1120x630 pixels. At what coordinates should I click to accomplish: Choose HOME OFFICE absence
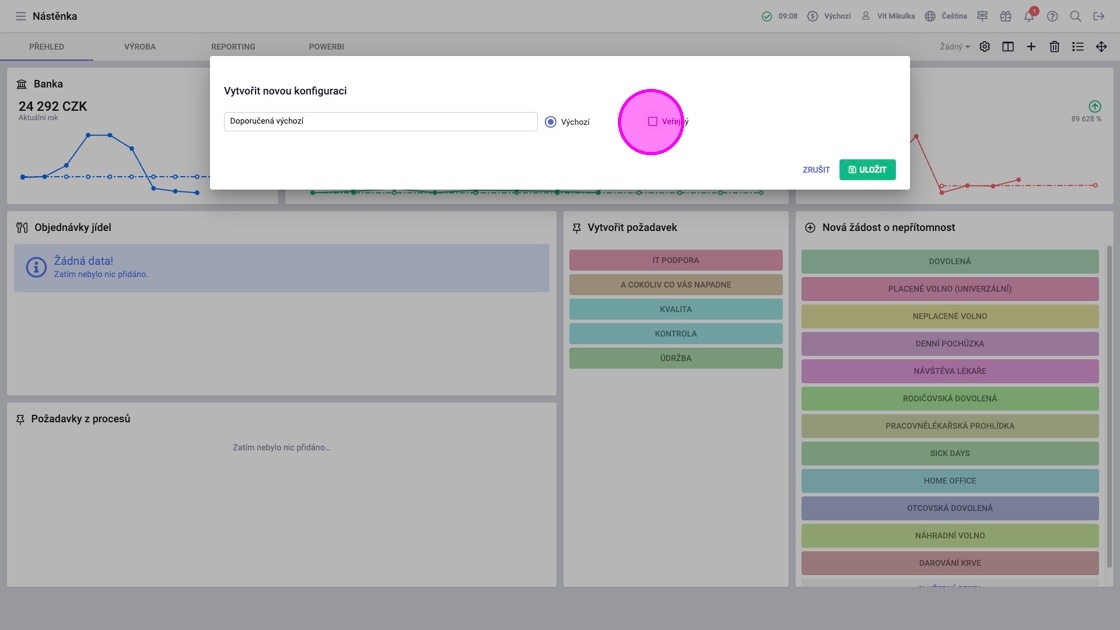click(x=950, y=481)
